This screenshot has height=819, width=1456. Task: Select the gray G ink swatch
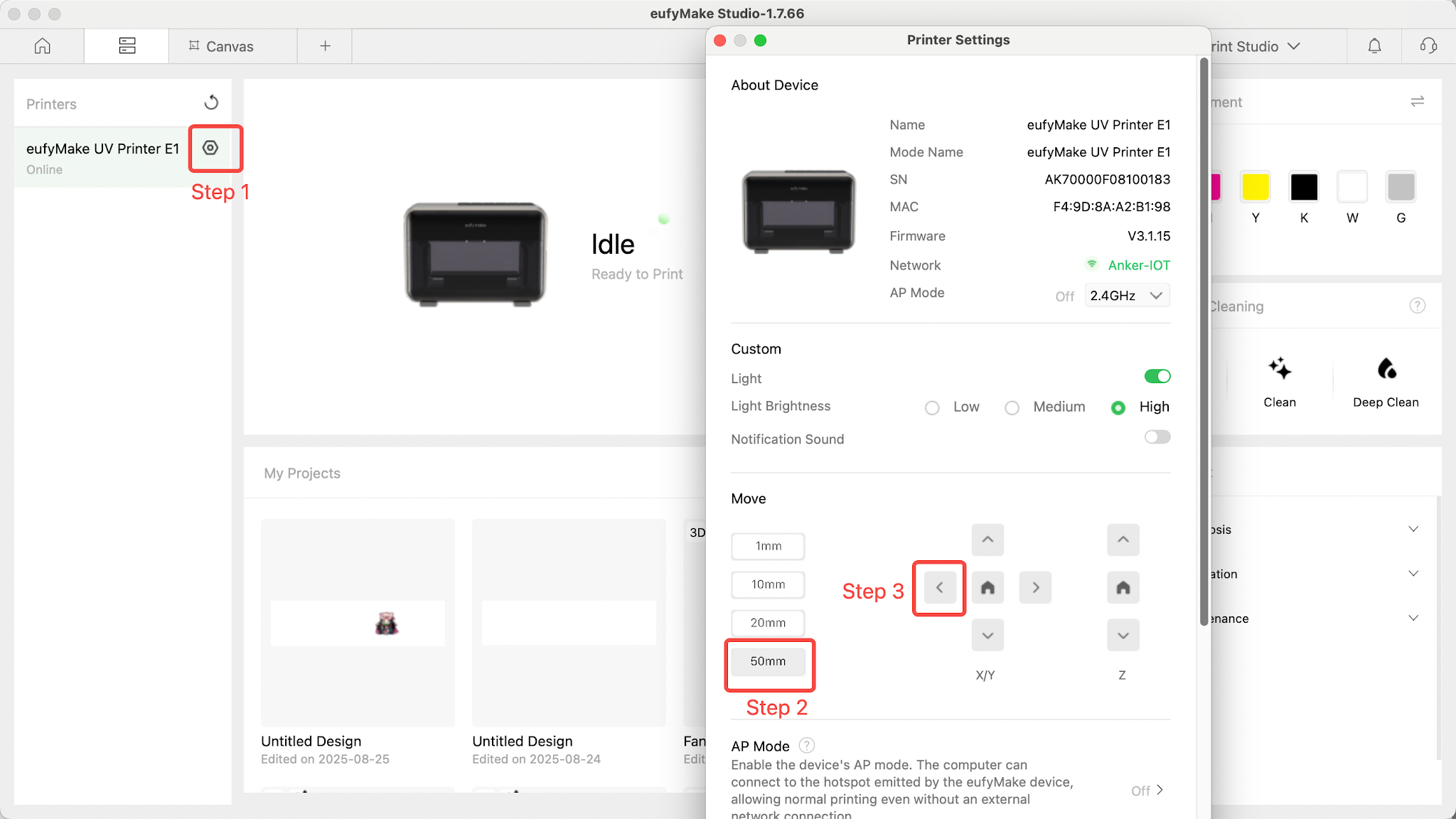[1401, 187]
